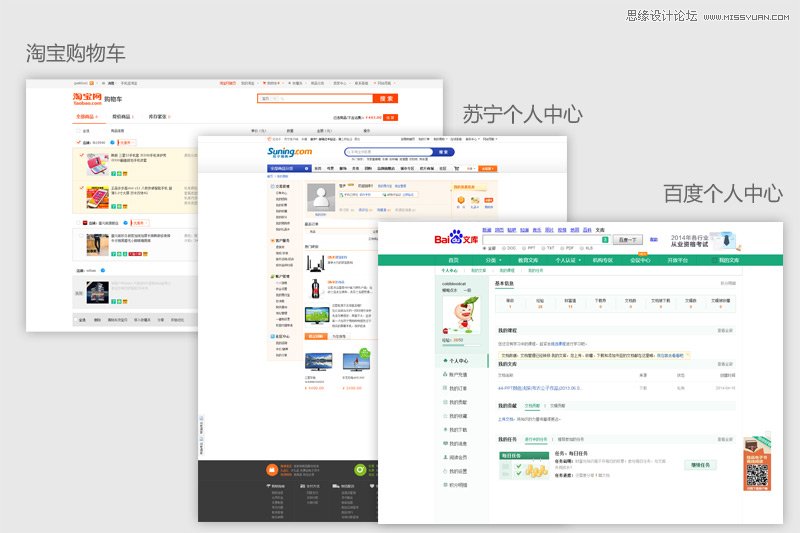Select the DOC radio under the Baidu search
800x533 pixels.
coord(504,248)
